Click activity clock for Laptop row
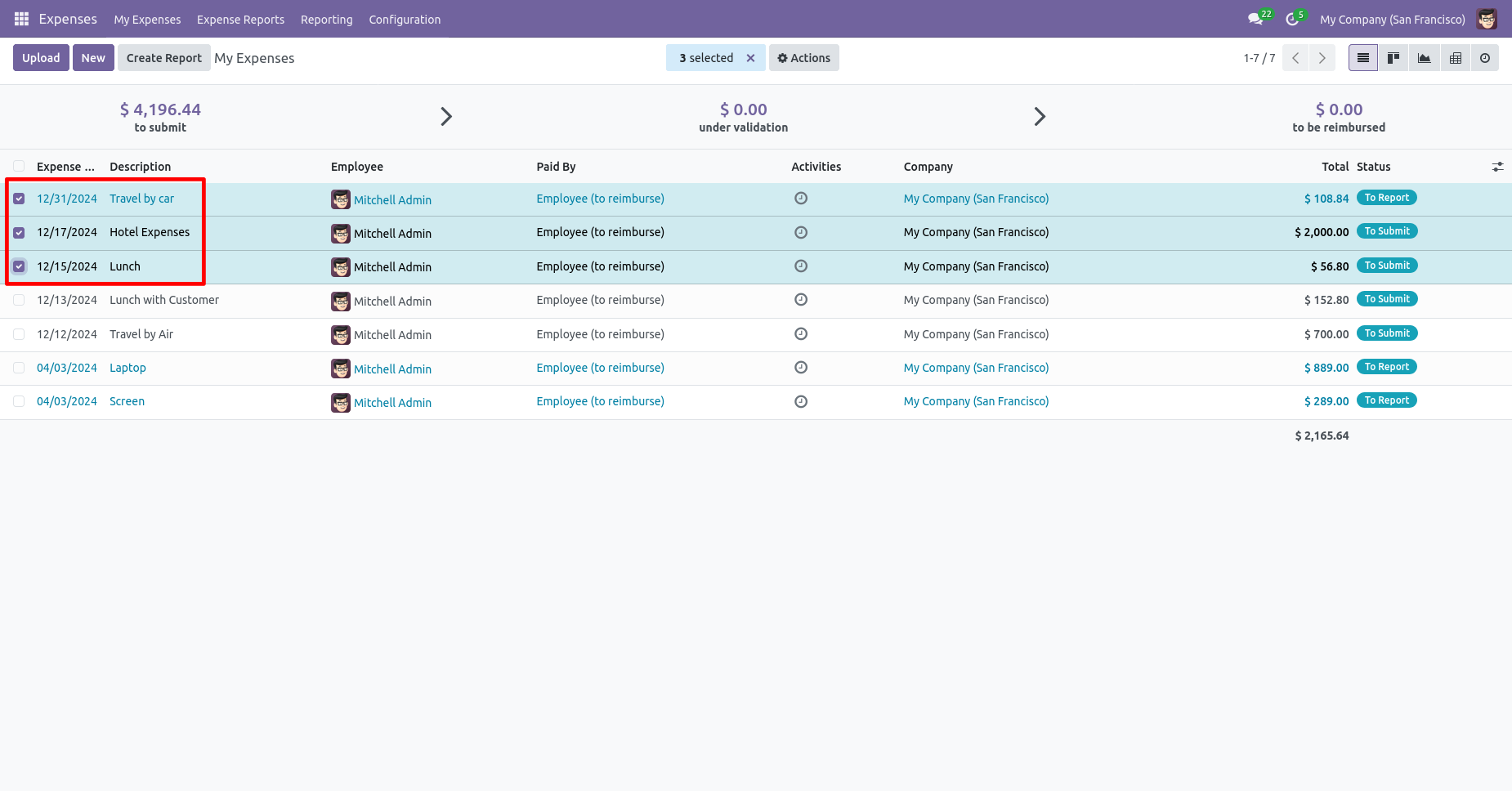1512x791 pixels. coord(801,367)
